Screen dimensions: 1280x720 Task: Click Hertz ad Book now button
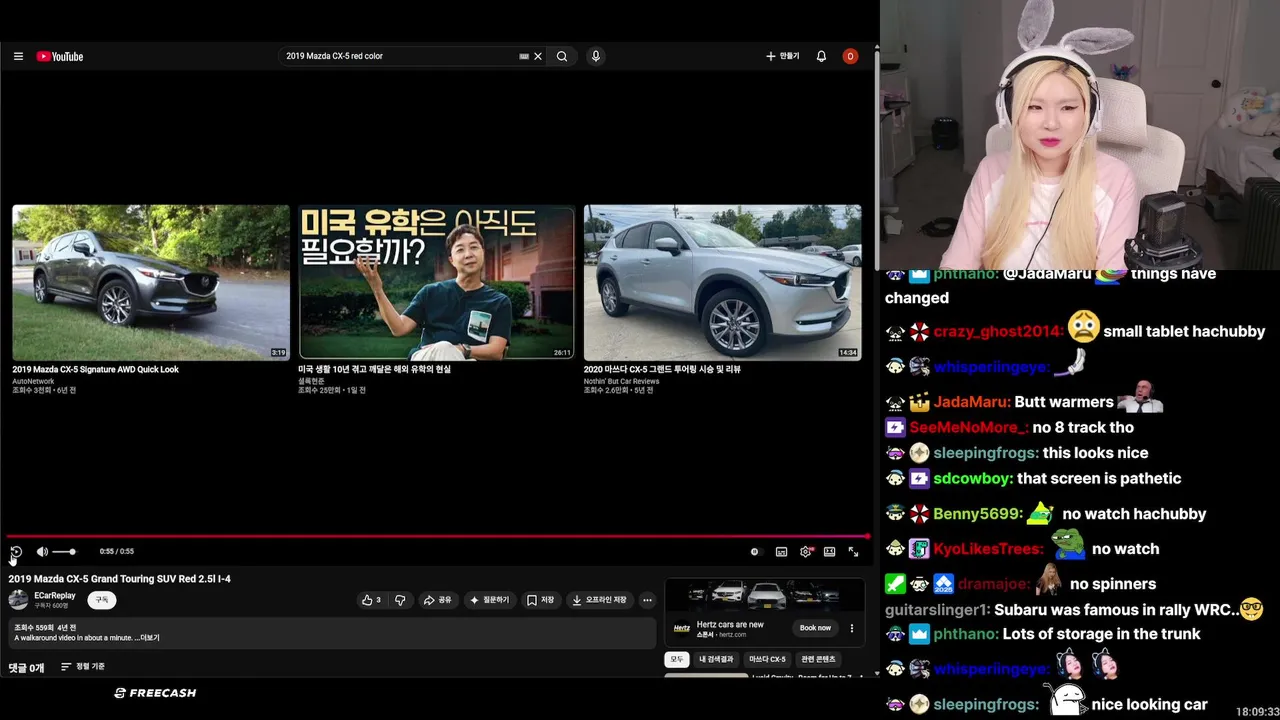[x=815, y=628]
